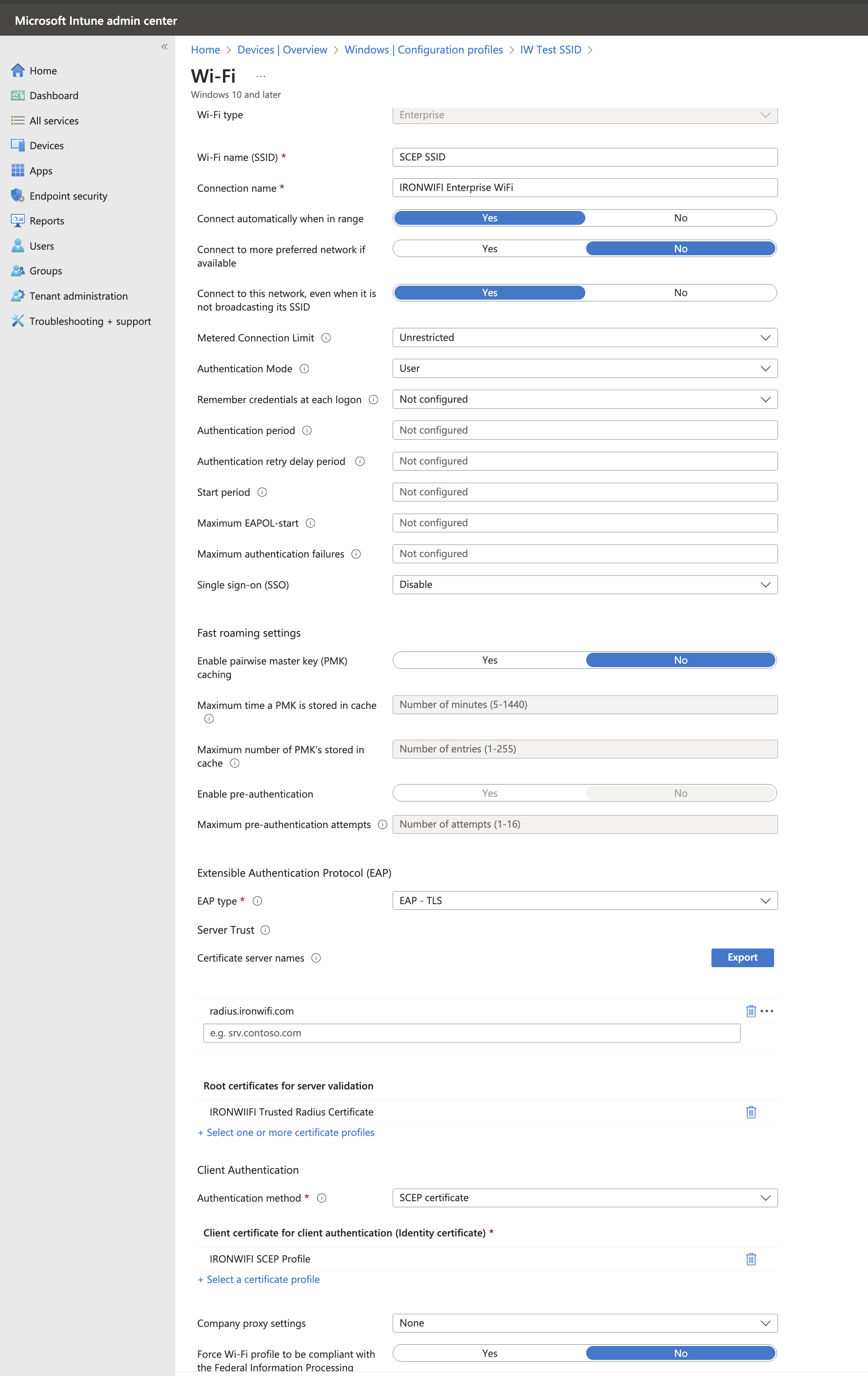This screenshot has height=1376, width=868.
Task: Open Home from the sidebar
Action: coord(18,70)
